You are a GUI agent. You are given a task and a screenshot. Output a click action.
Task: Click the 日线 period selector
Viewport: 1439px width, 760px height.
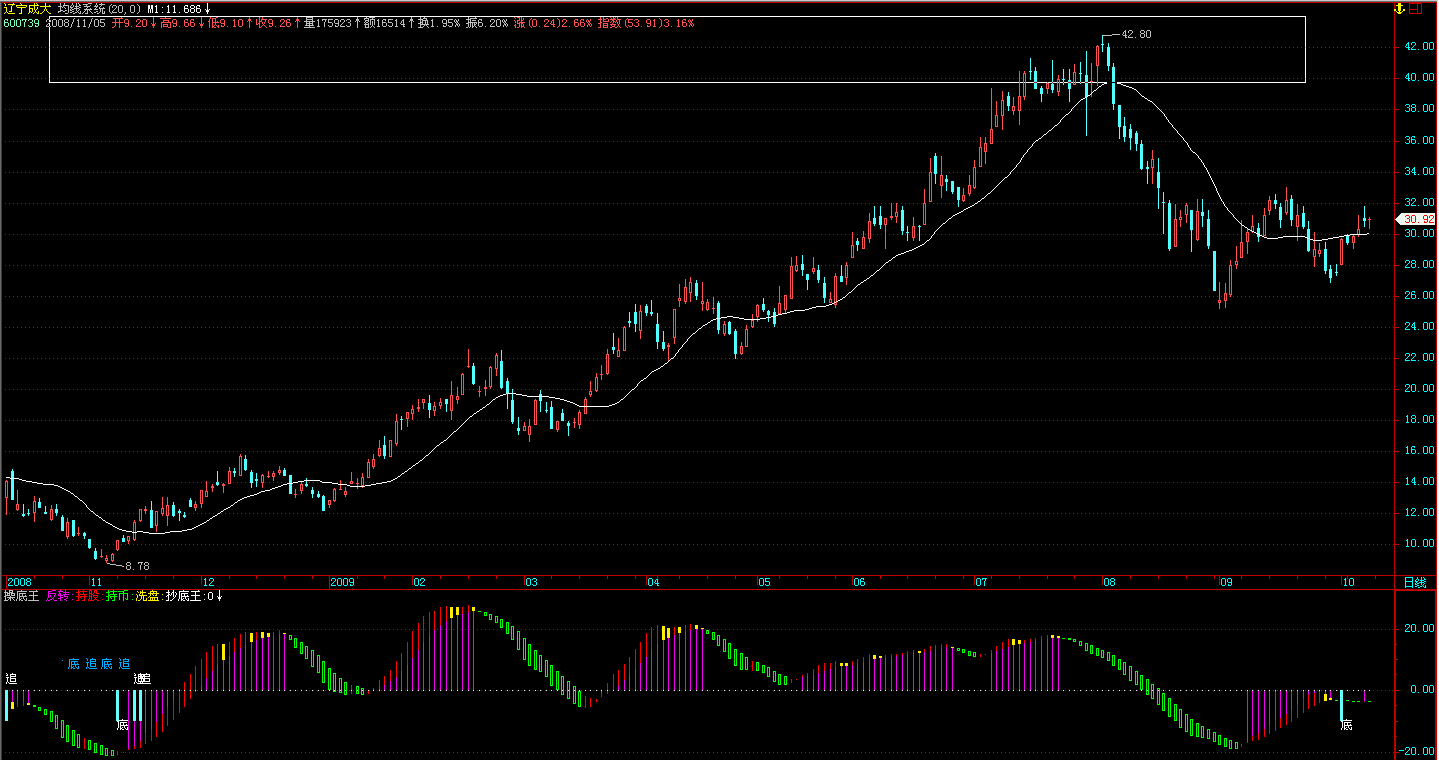coord(1415,582)
